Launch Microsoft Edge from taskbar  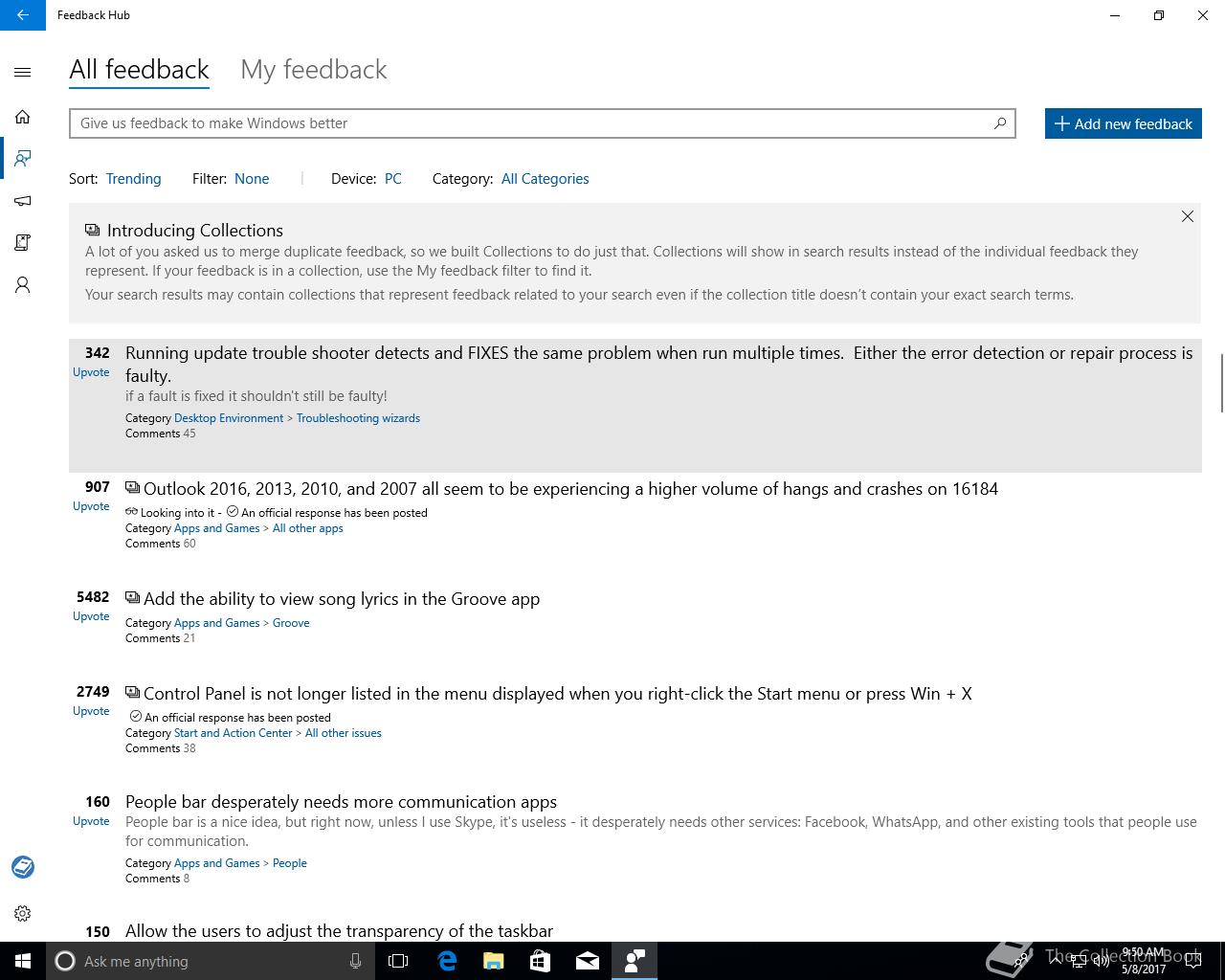tap(447, 961)
